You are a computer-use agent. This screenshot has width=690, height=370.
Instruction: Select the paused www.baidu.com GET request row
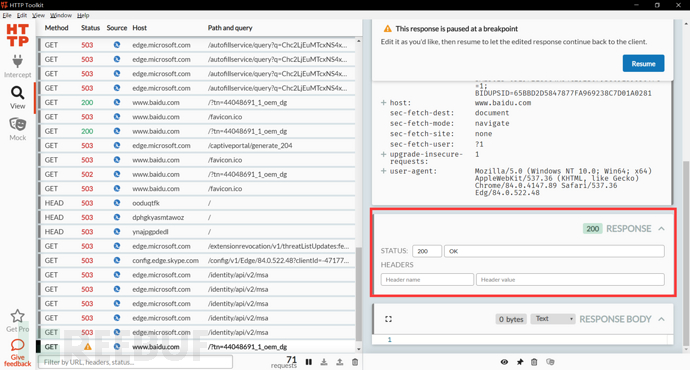coord(196,347)
